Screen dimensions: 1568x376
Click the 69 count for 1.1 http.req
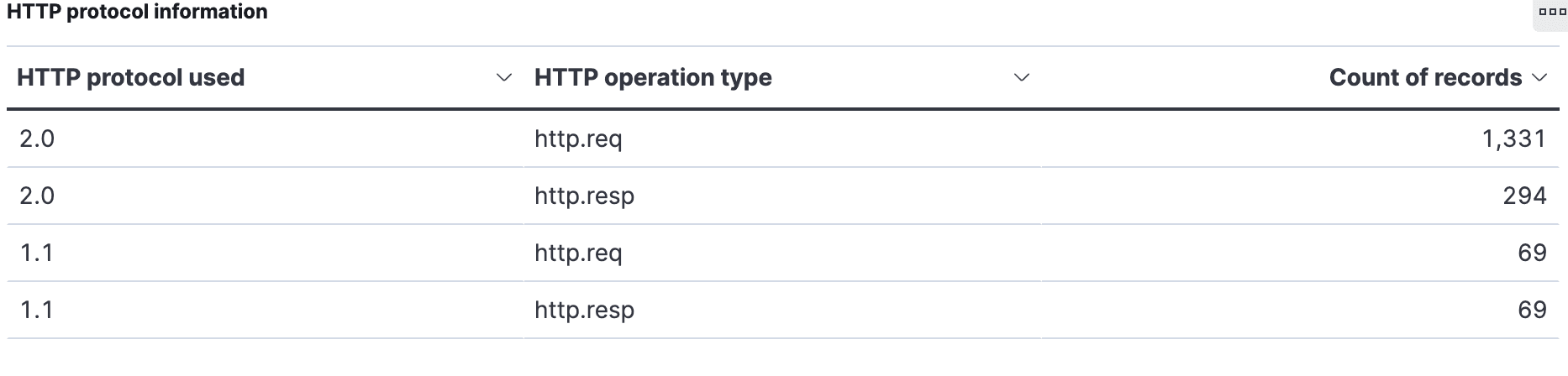(1532, 253)
